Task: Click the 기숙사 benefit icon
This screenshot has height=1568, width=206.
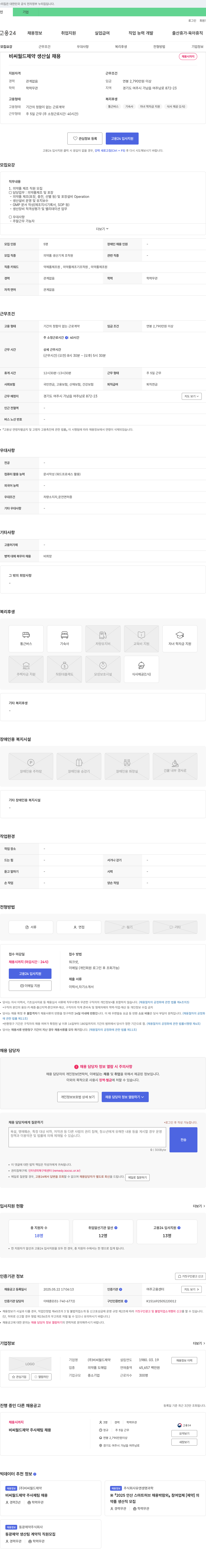Action: [64, 639]
